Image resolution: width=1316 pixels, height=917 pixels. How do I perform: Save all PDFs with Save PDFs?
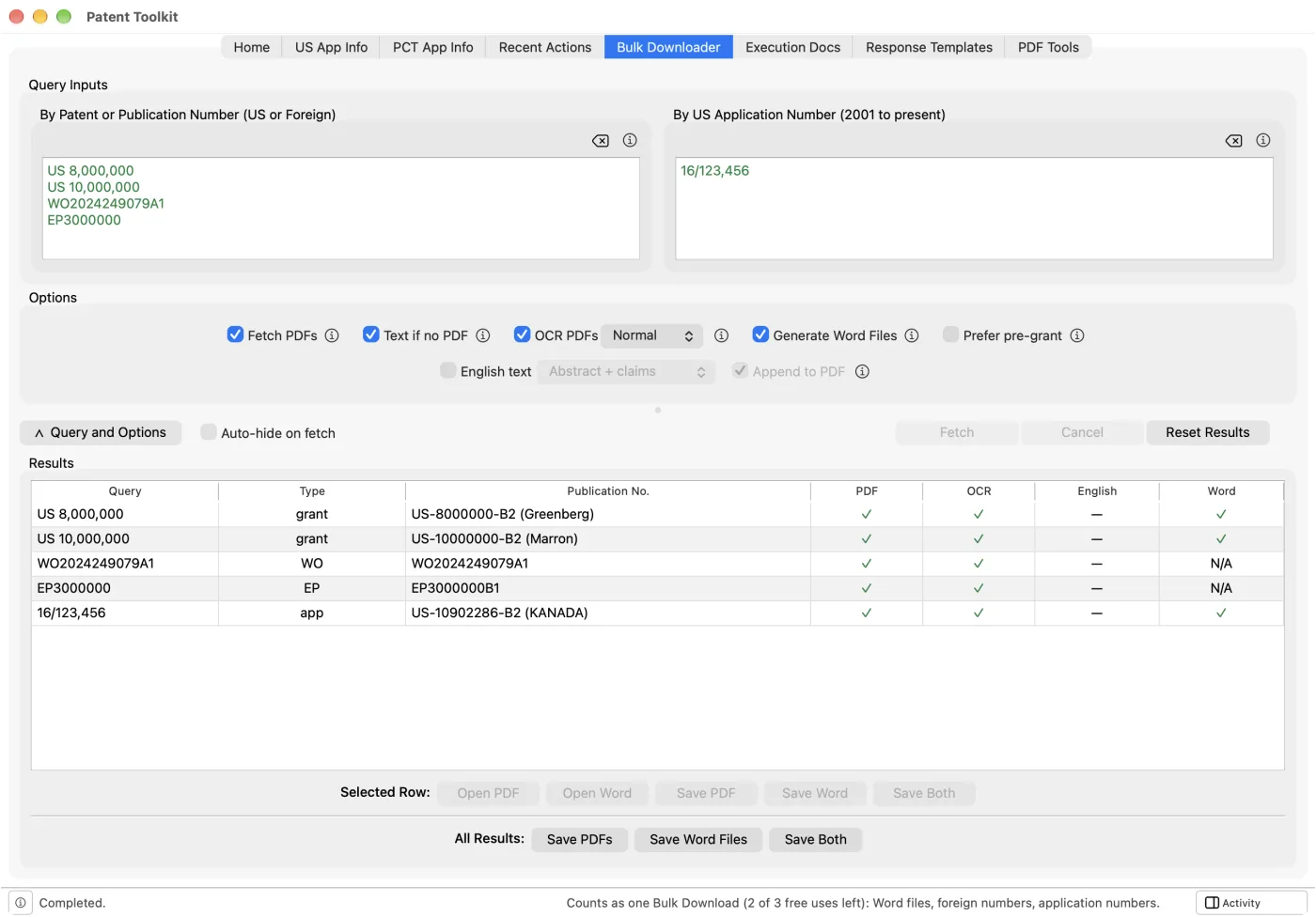coord(580,840)
